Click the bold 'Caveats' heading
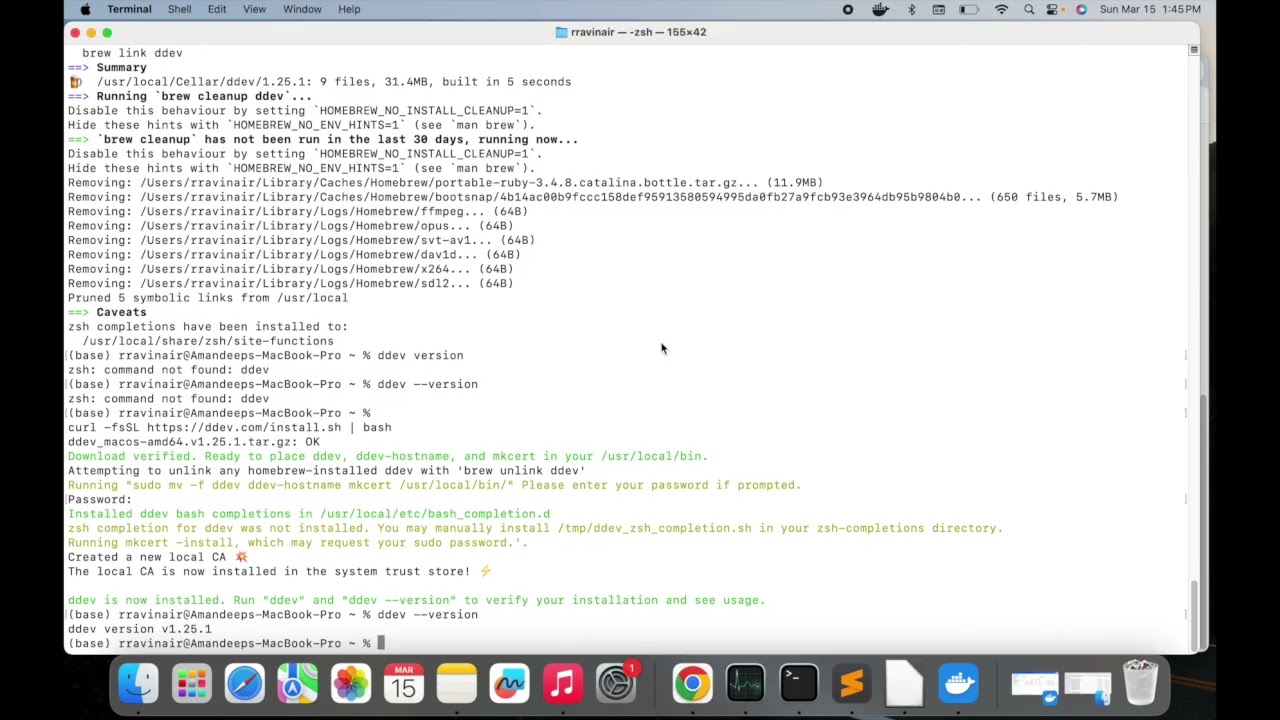Image resolution: width=1280 pixels, height=720 pixels. coord(121,312)
